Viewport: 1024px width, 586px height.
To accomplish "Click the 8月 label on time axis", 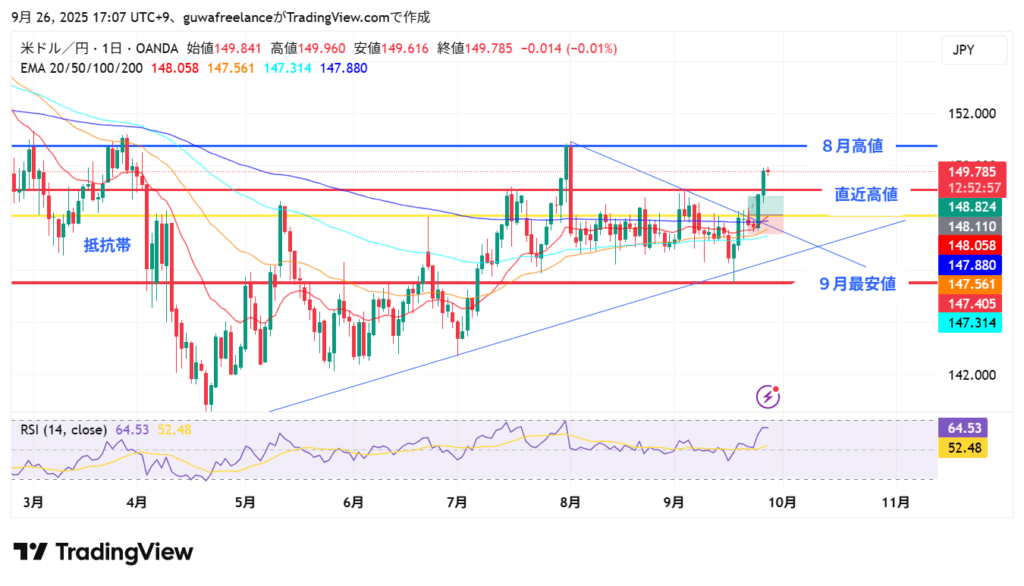I will point(569,502).
